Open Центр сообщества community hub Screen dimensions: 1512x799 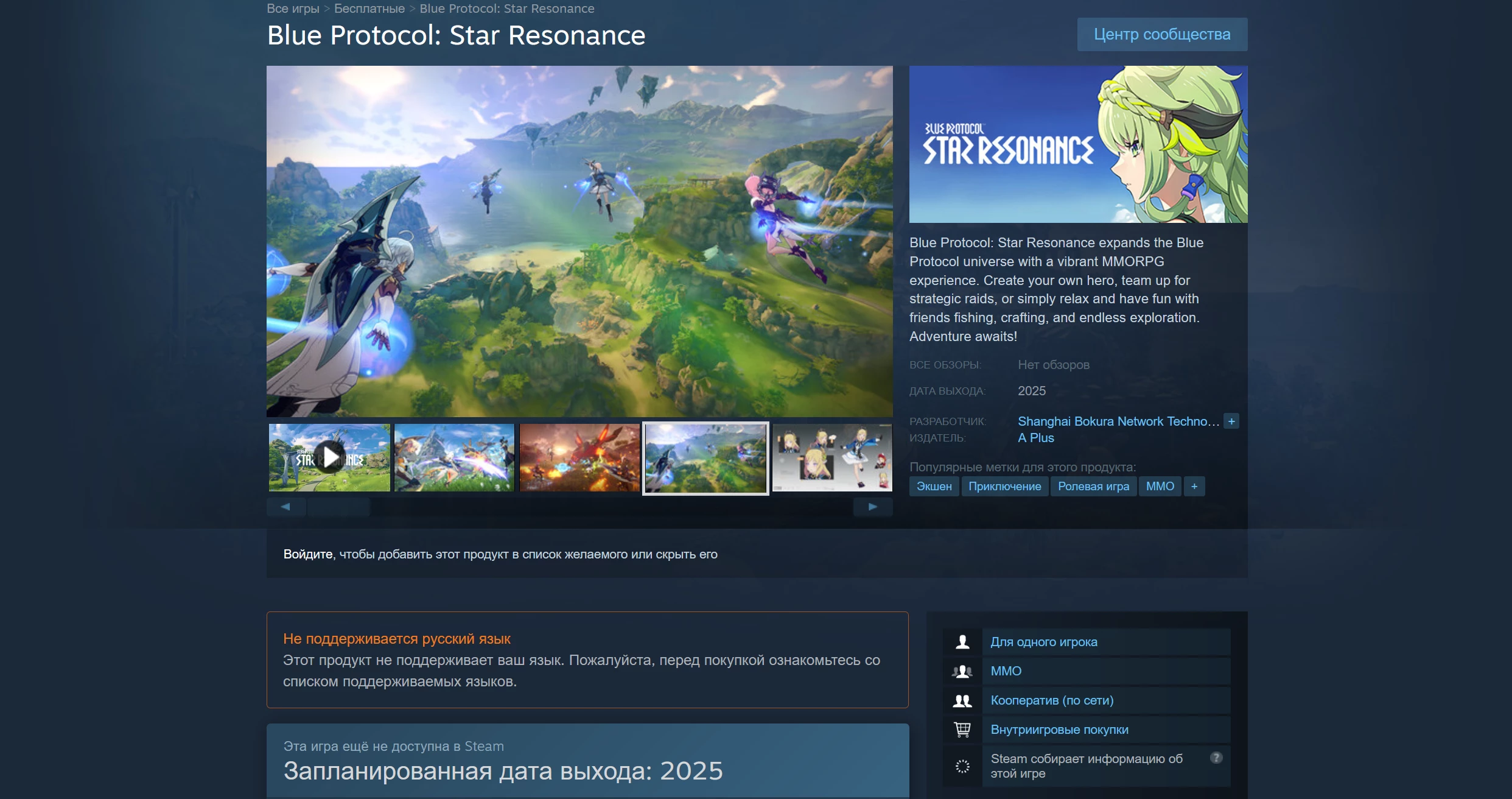click(x=1162, y=34)
